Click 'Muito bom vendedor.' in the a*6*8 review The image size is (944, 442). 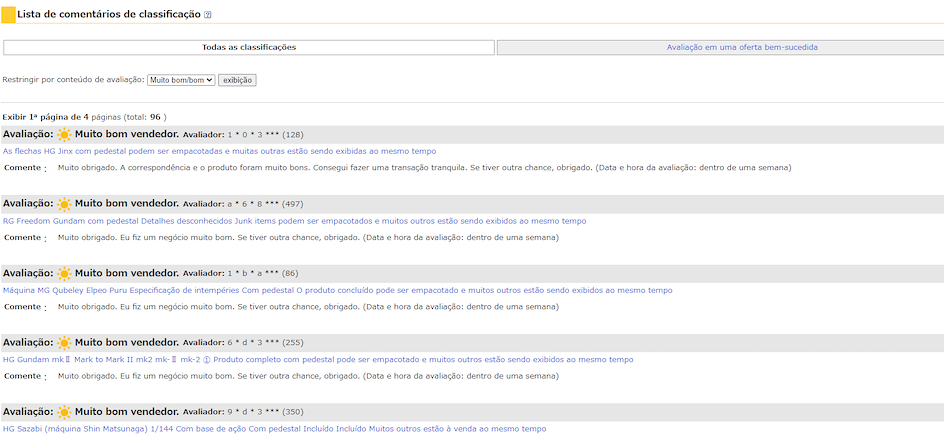[127, 204]
